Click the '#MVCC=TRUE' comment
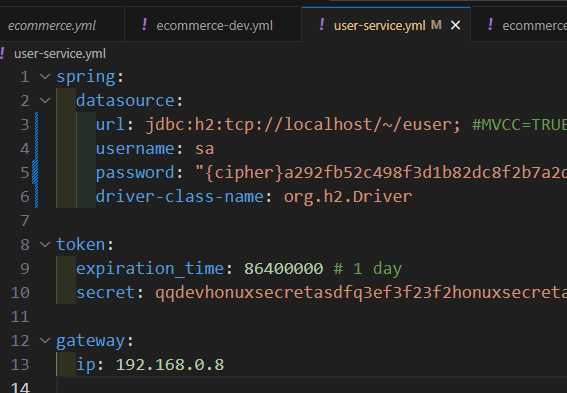Screen dimensions: 567x393 [519, 125]
